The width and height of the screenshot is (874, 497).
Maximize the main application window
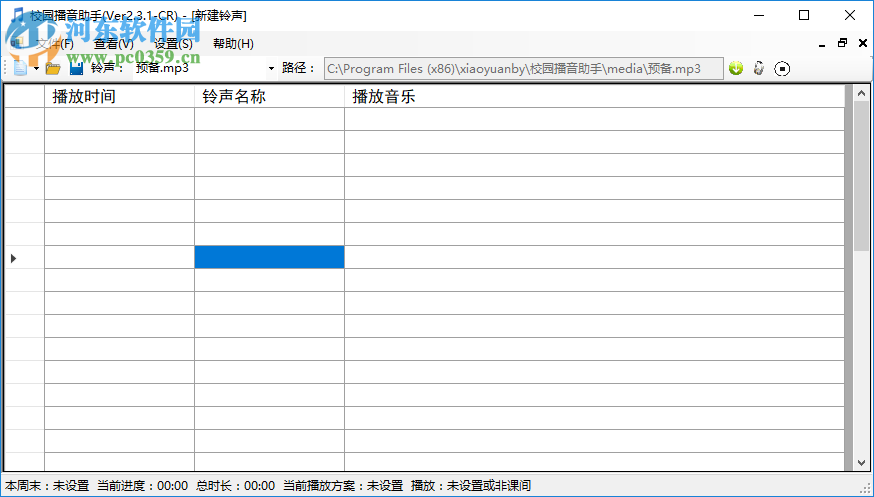tap(804, 16)
